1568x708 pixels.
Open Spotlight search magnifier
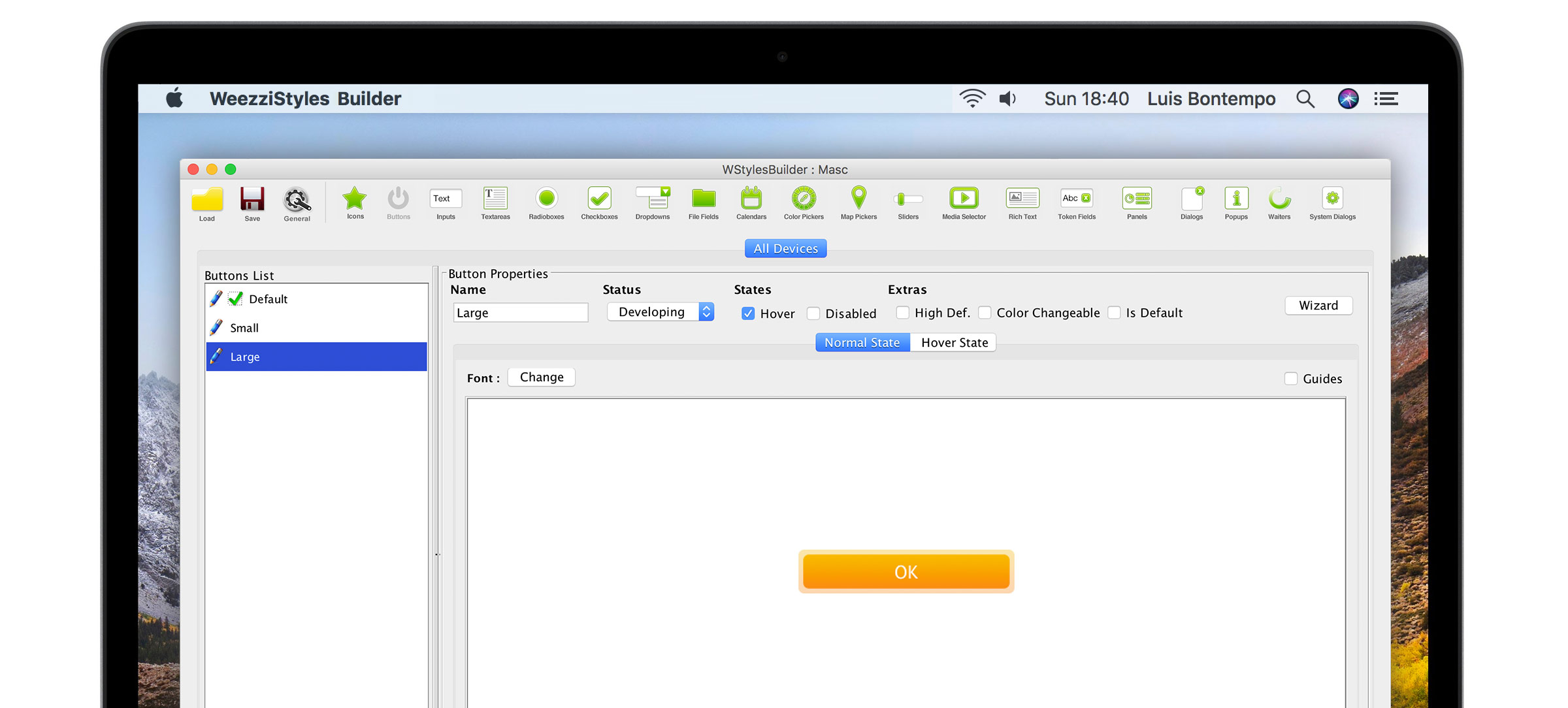pos(1305,99)
